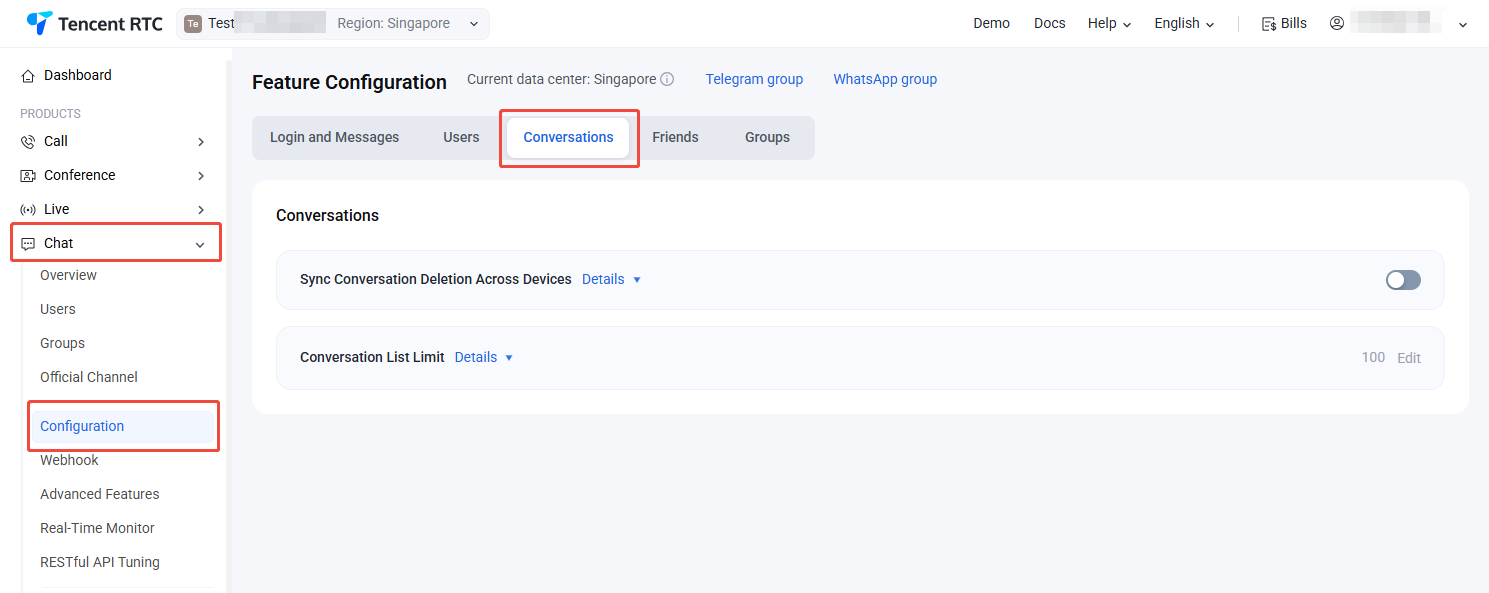Expand the Conference product menu chevron
Viewport: 1489px width, 593px height.
[201, 176]
